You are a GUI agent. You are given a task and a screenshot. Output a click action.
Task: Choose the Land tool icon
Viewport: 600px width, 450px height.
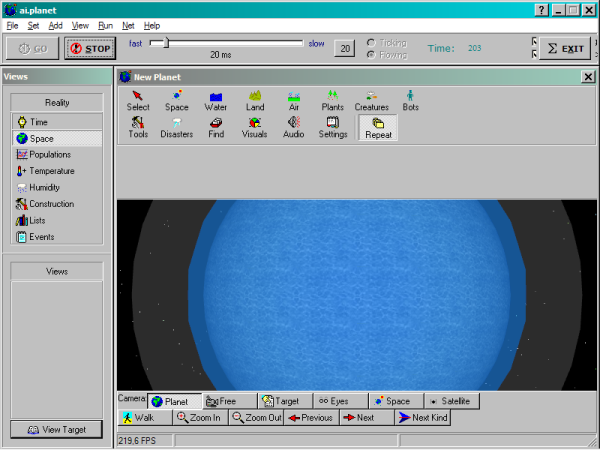coord(254,100)
